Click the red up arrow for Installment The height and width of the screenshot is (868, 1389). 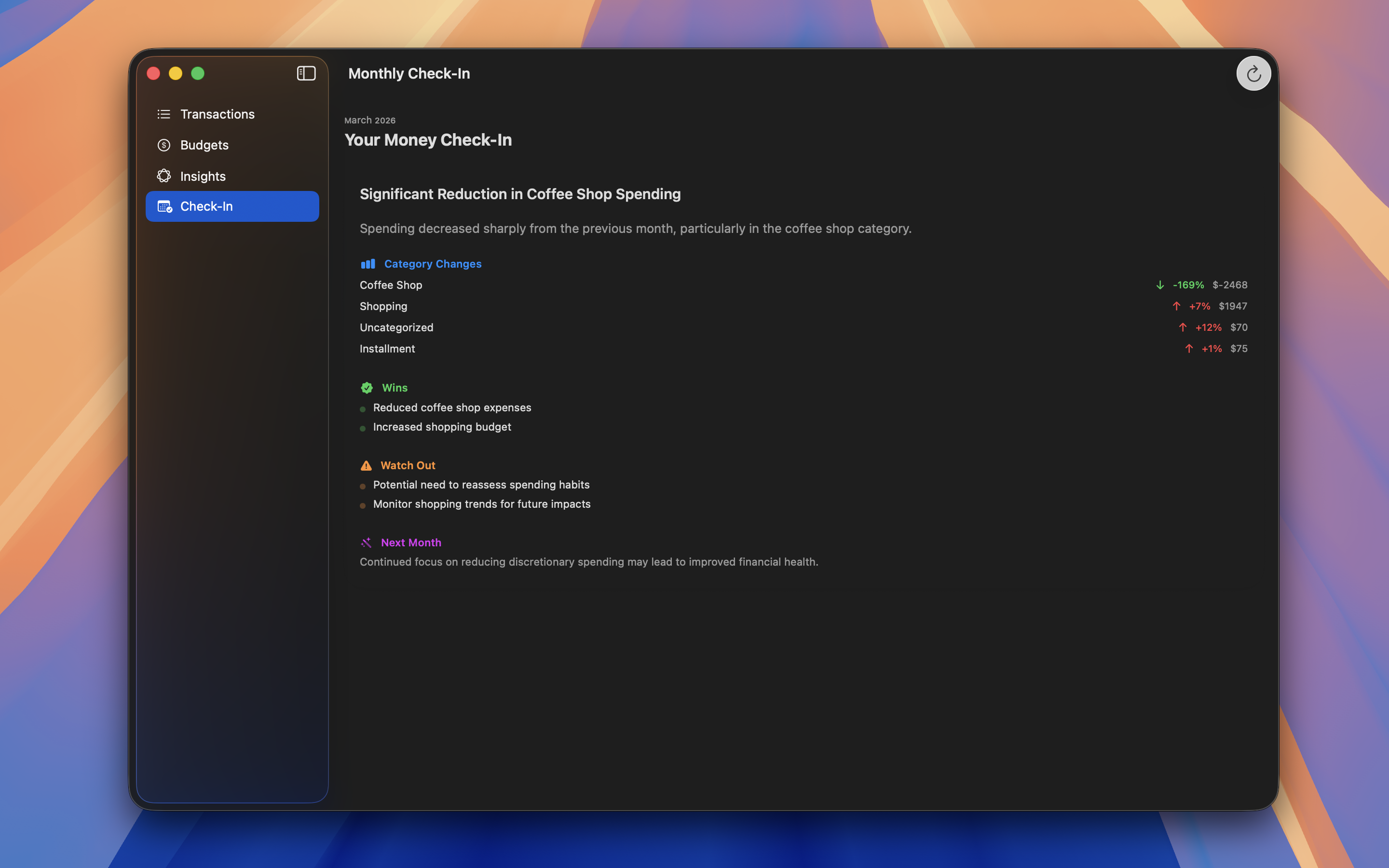(x=1189, y=349)
